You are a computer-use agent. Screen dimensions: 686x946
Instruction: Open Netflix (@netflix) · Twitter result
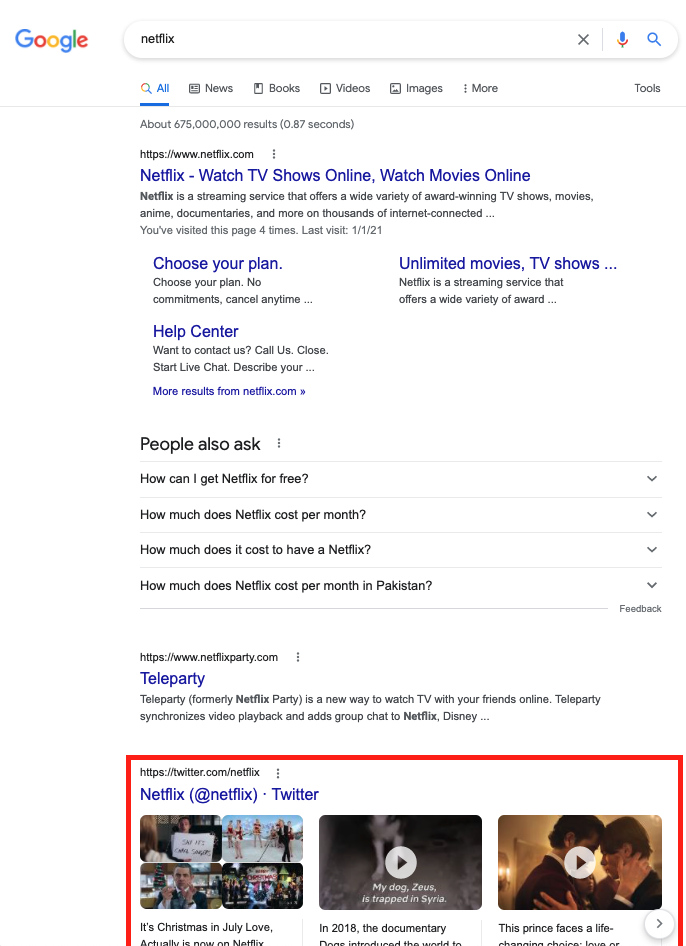click(x=229, y=795)
